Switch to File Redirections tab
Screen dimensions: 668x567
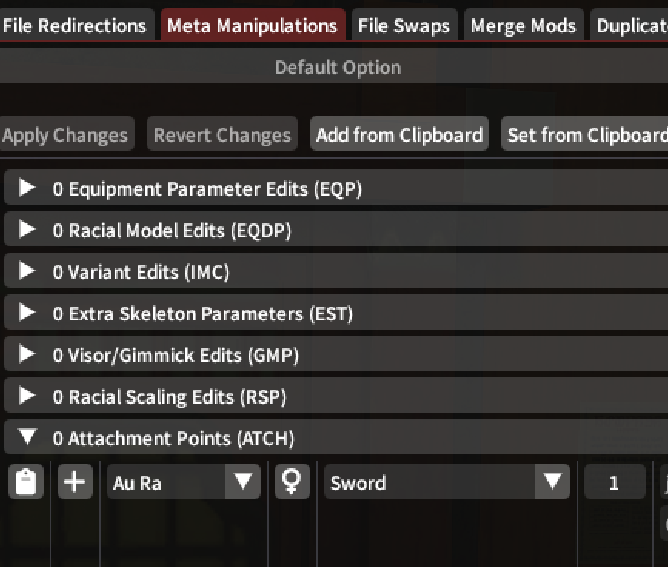pyautogui.click(x=76, y=26)
